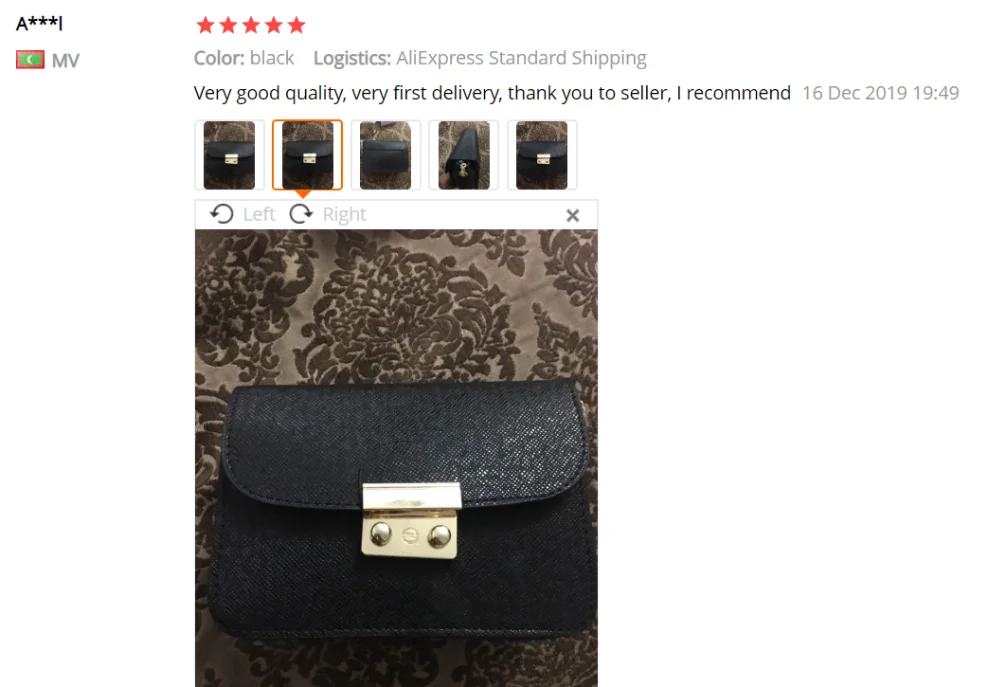This screenshot has width=1000, height=687.
Task: Open the first review photo thumbnail
Action: [230, 155]
